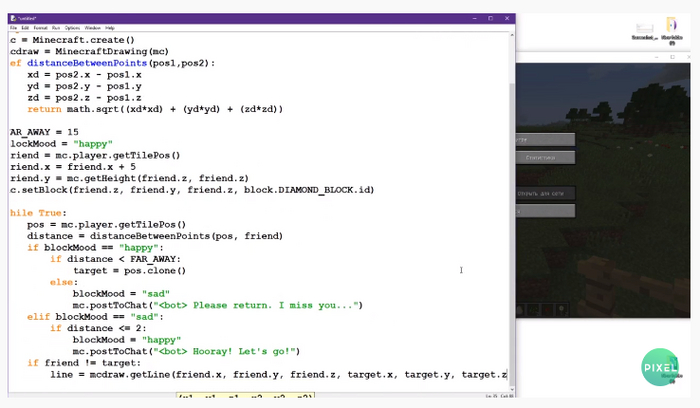The width and height of the screenshot is (700, 408).
Task: Click the 'if friend != target:' line
Action: pos(84,363)
